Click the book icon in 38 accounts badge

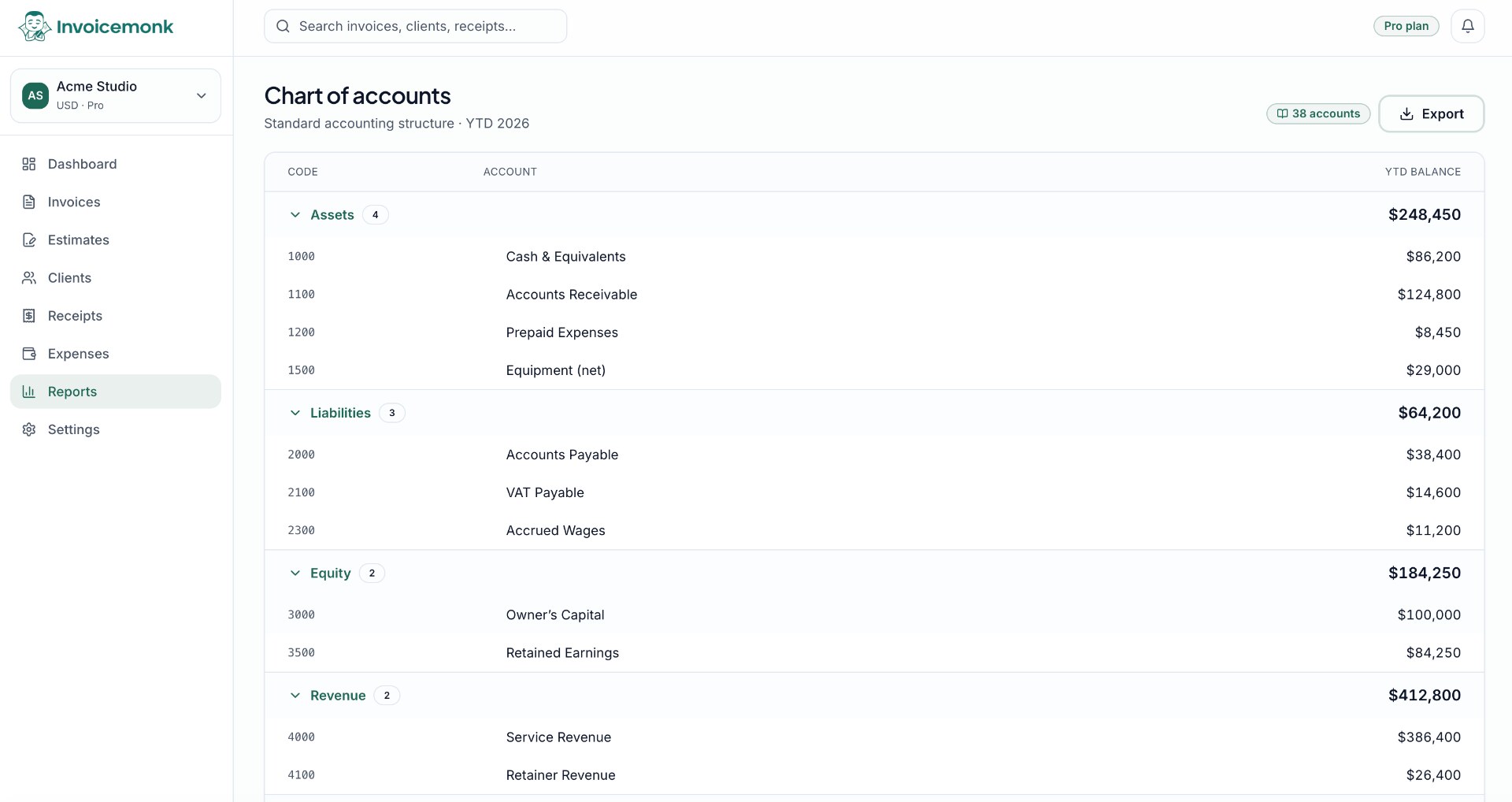1282,113
